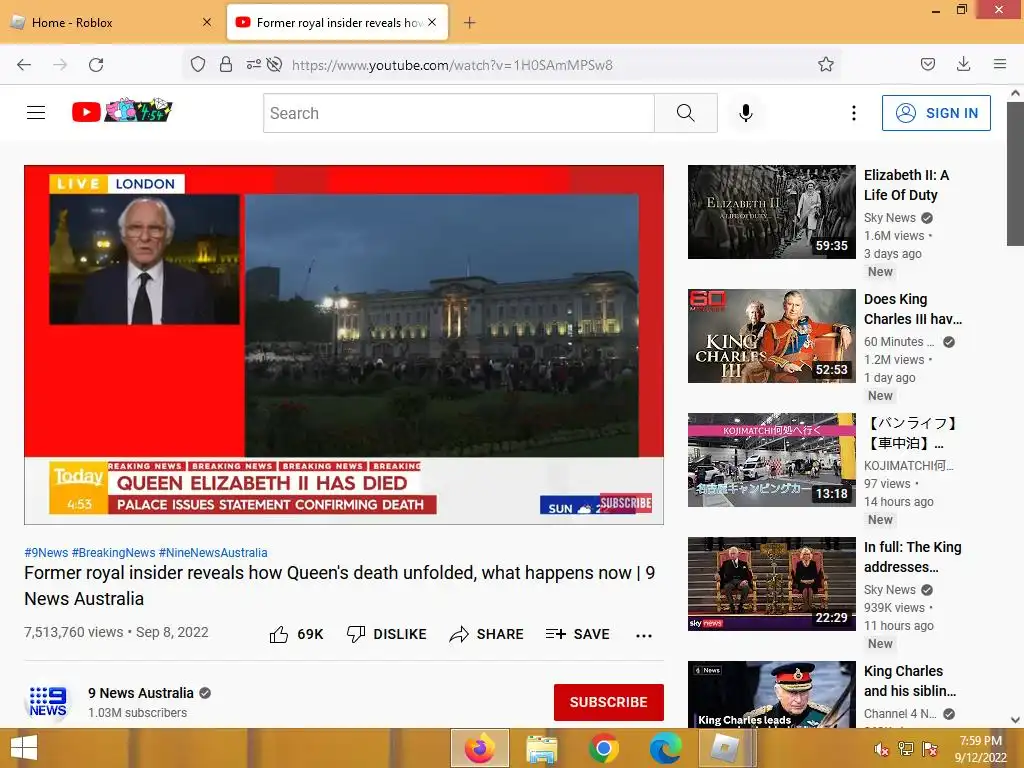Go forward with the browser forward arrow
This screenshot has height=768, width=1024.
(60, 64)
